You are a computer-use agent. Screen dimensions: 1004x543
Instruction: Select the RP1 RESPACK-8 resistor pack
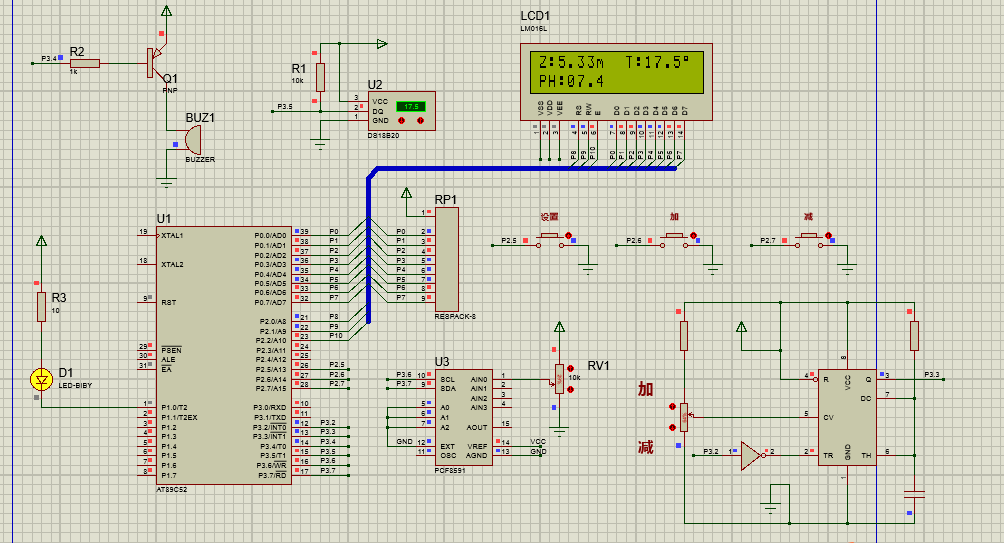tap(446, 259)
